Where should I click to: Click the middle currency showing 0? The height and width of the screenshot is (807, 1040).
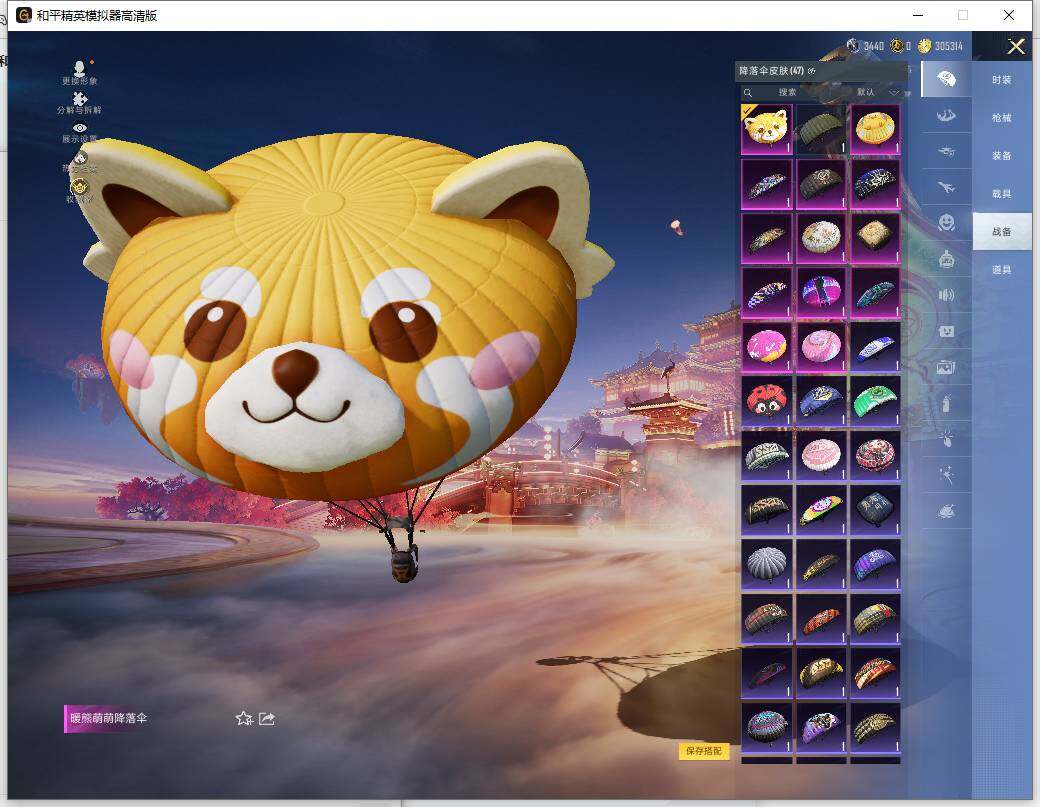click(901, 46)
